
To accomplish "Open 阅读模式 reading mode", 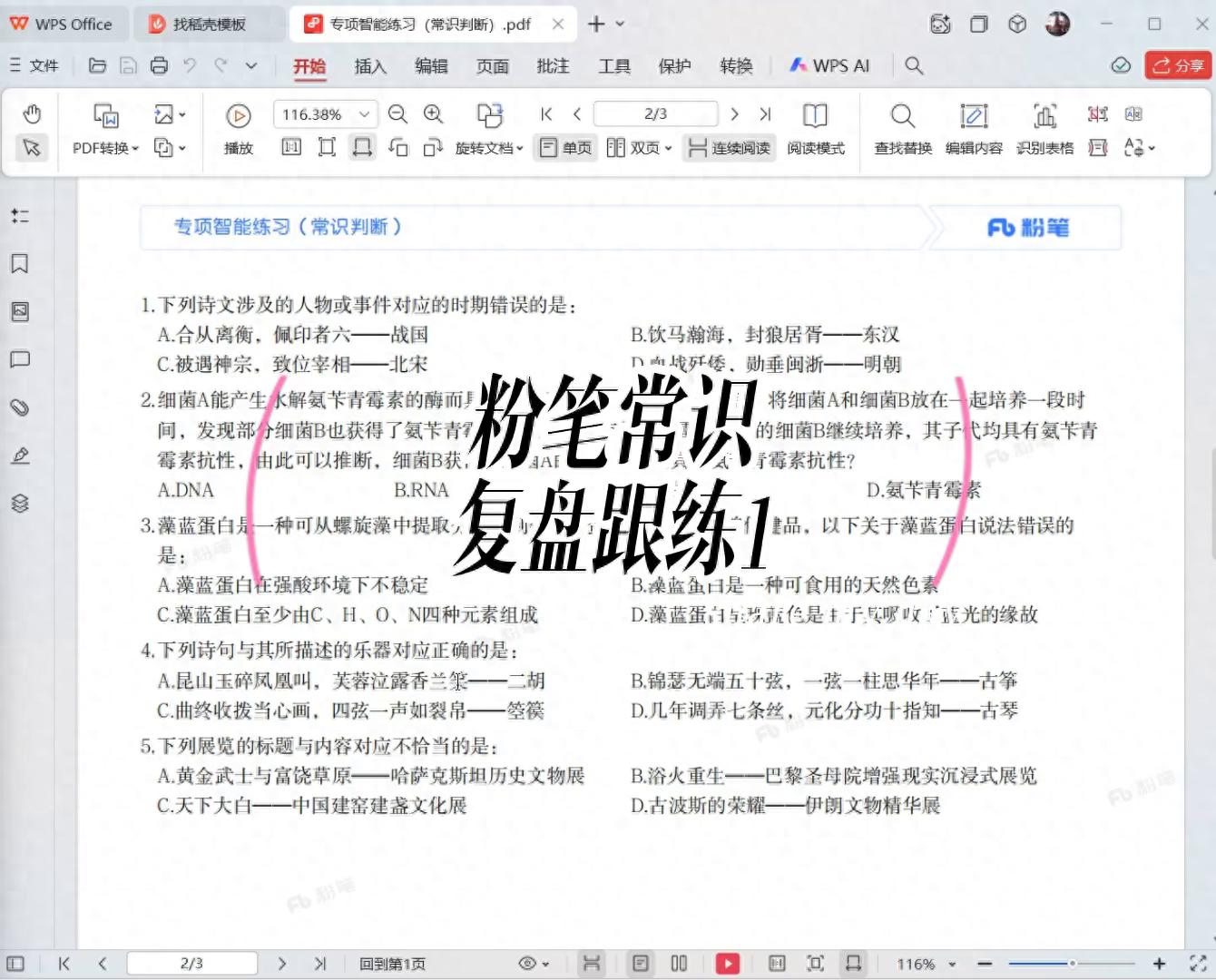I will (815, 127).
